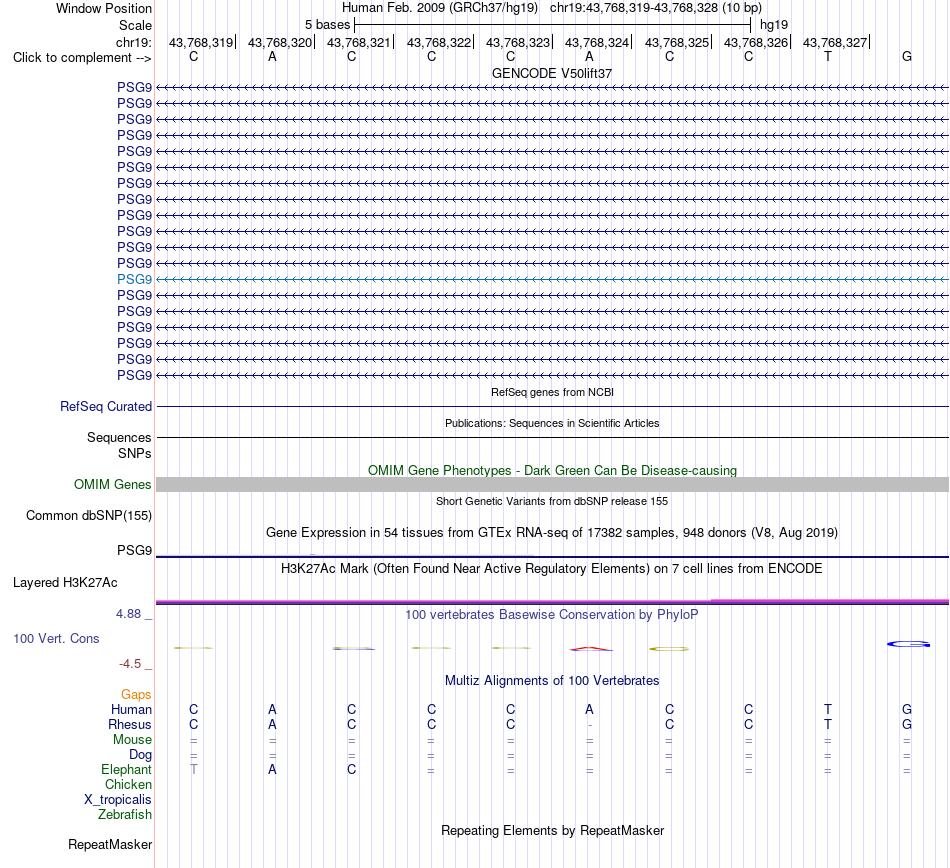Click the Scale track label
Image resolution: width=950 pixels, height=868 pixels.
[x=135, y=25]
